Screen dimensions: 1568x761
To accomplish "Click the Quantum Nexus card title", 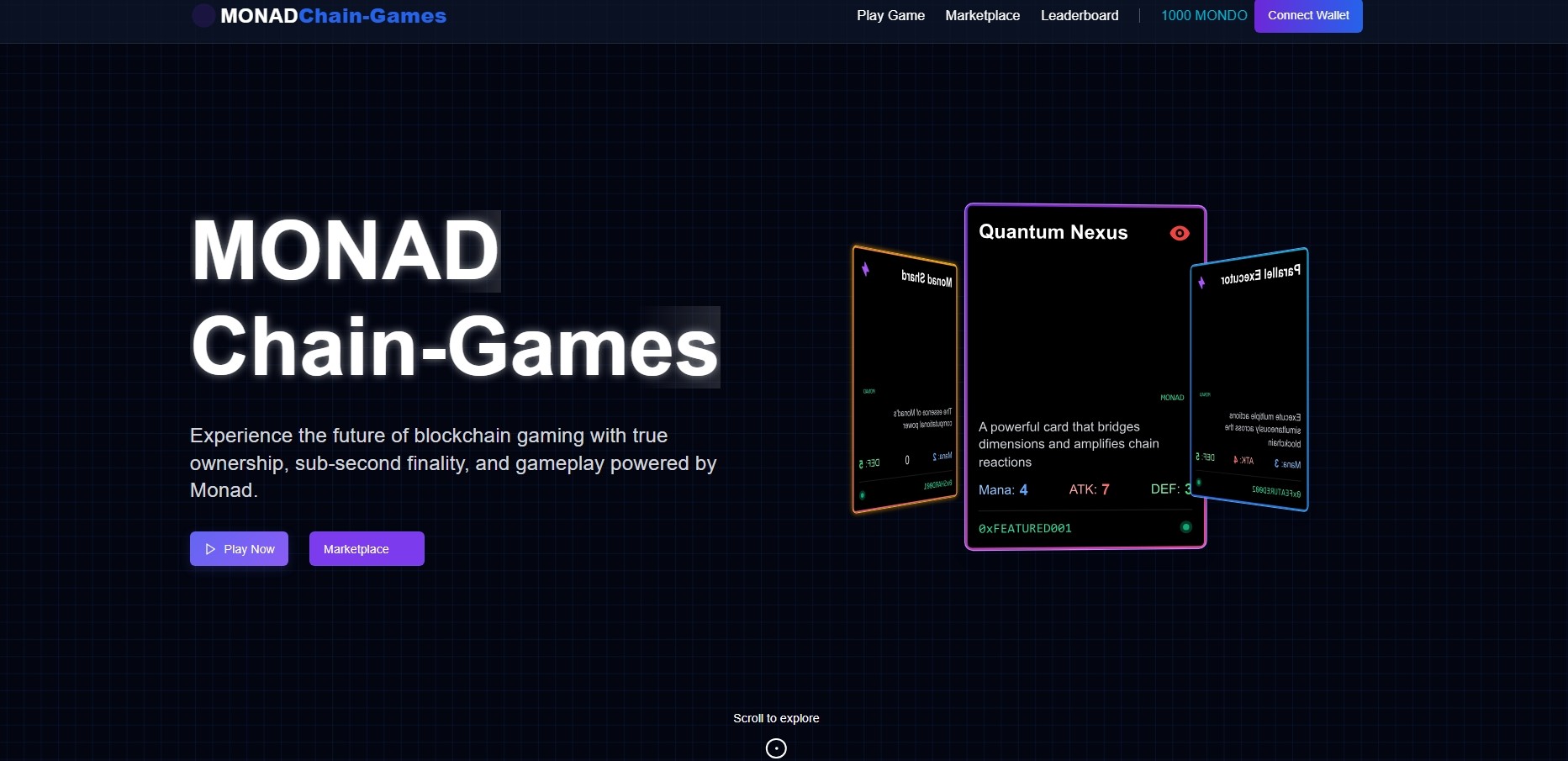I will pyautogui.click(x=1053, y=232).
